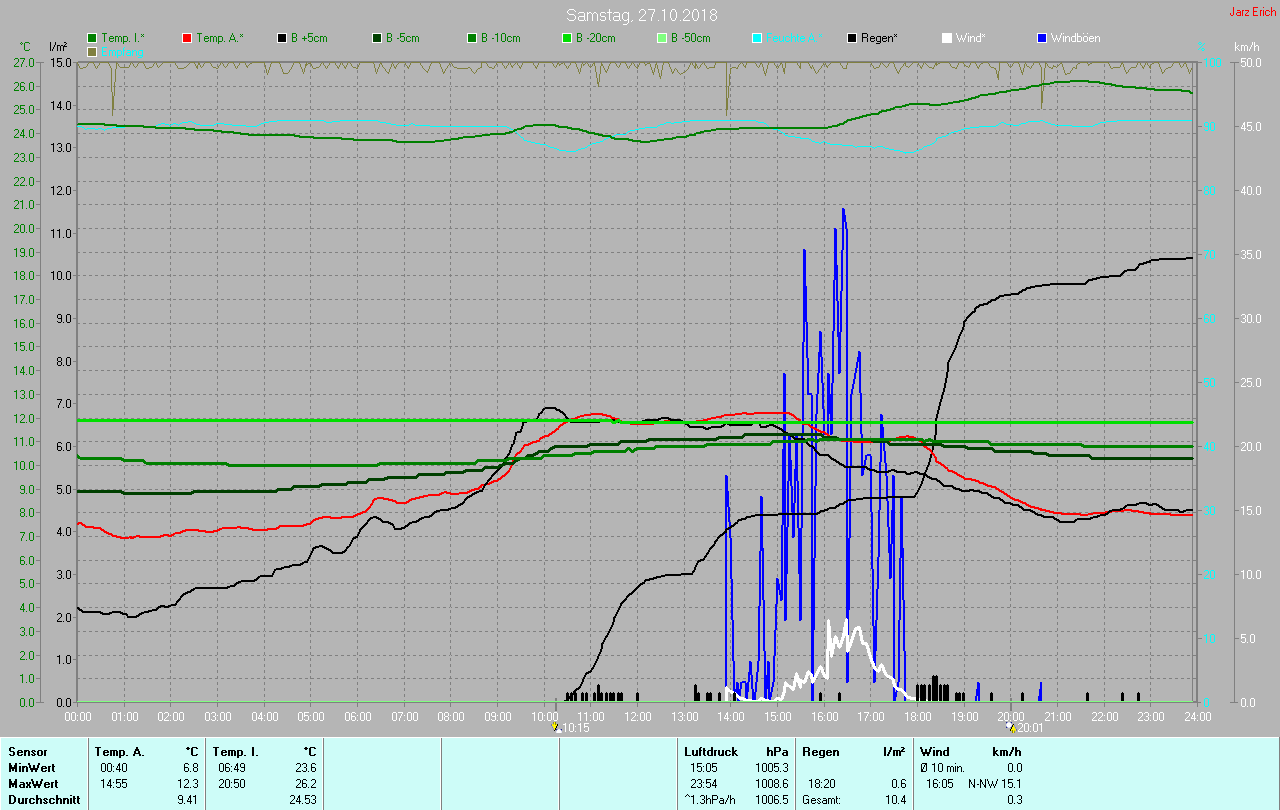Click the white Wind* legend box
The image size is (1280, 810).
(947, 38)
